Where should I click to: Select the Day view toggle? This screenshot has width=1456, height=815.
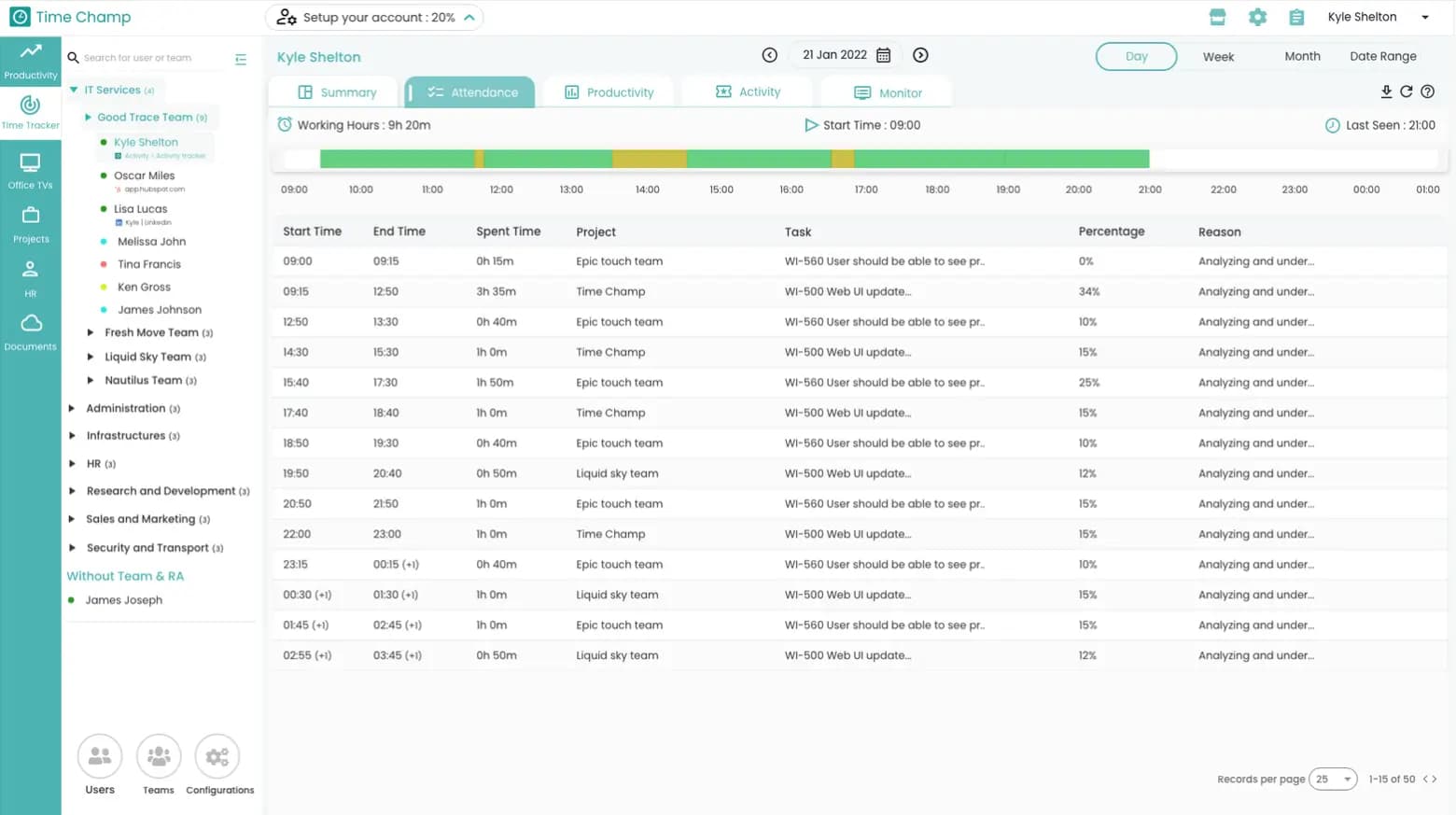[x=1136, y=56]
